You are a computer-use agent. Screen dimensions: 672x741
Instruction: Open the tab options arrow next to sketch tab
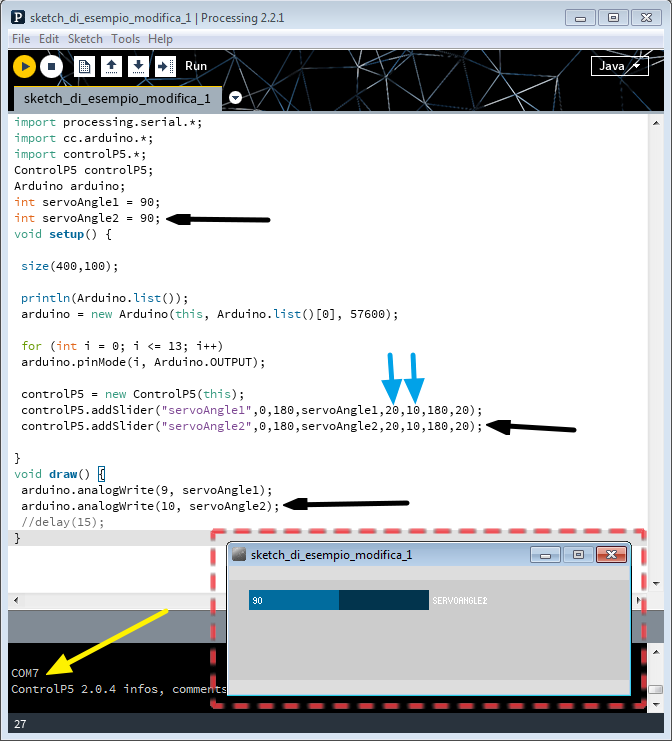(x=235, y=98)
